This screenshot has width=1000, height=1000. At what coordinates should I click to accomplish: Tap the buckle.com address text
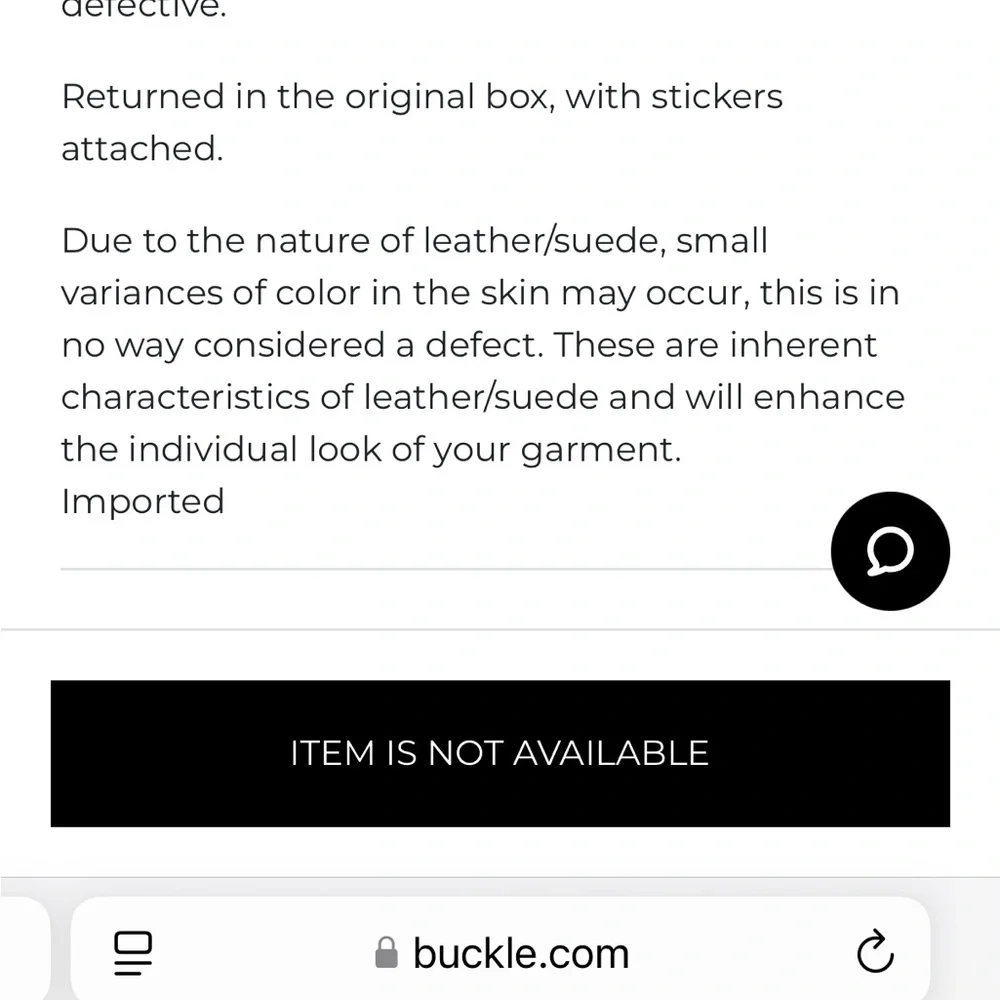point(520,953)
